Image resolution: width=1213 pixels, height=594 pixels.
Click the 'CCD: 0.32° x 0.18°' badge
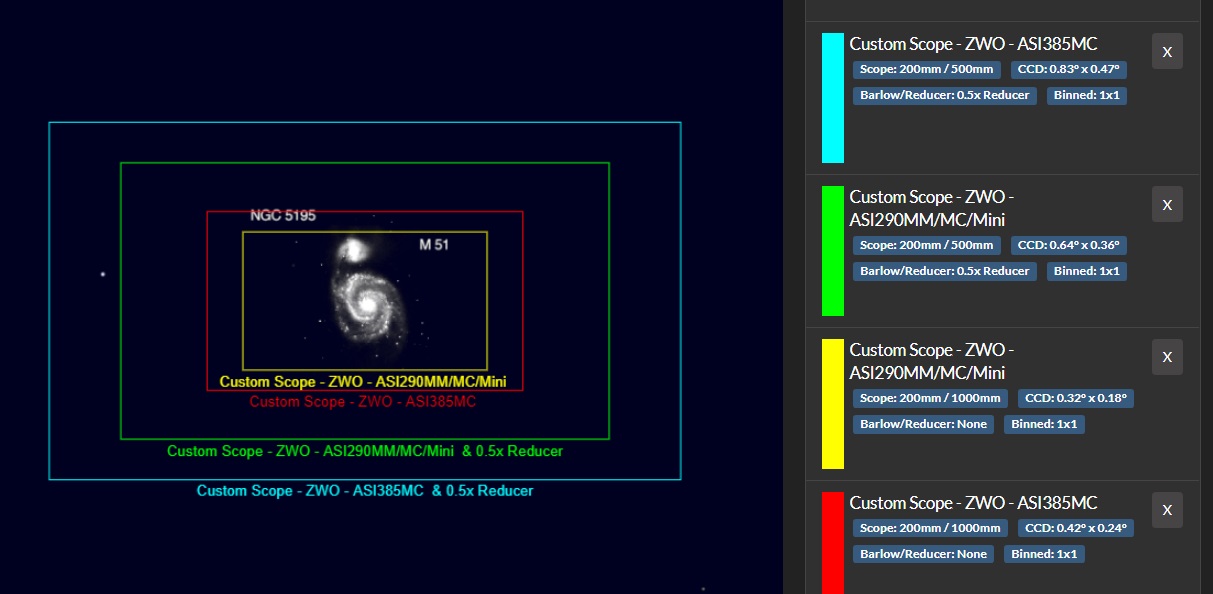1076,398
